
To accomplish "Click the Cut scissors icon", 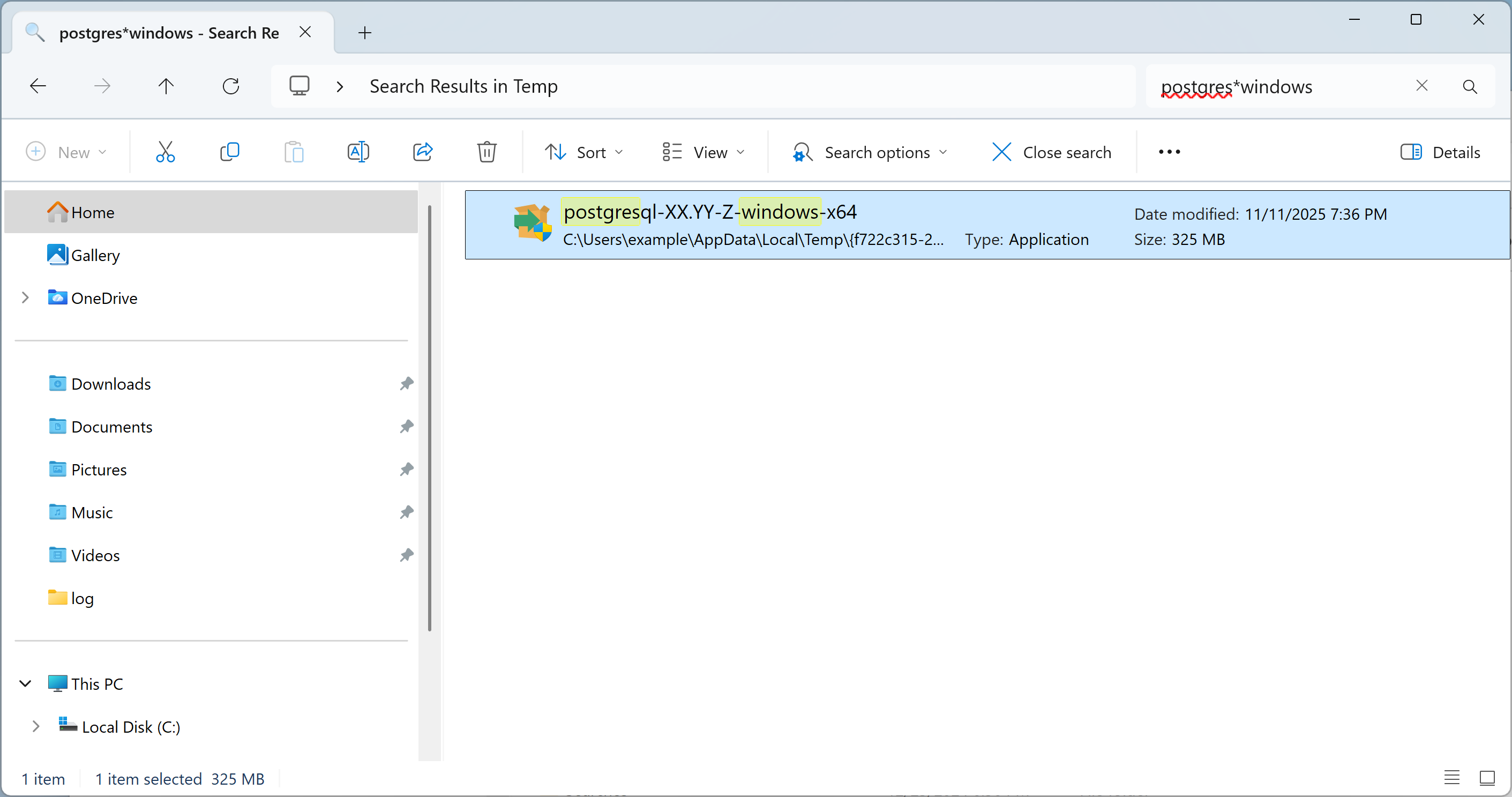I will pyautogui.click(x=165, y=152).
